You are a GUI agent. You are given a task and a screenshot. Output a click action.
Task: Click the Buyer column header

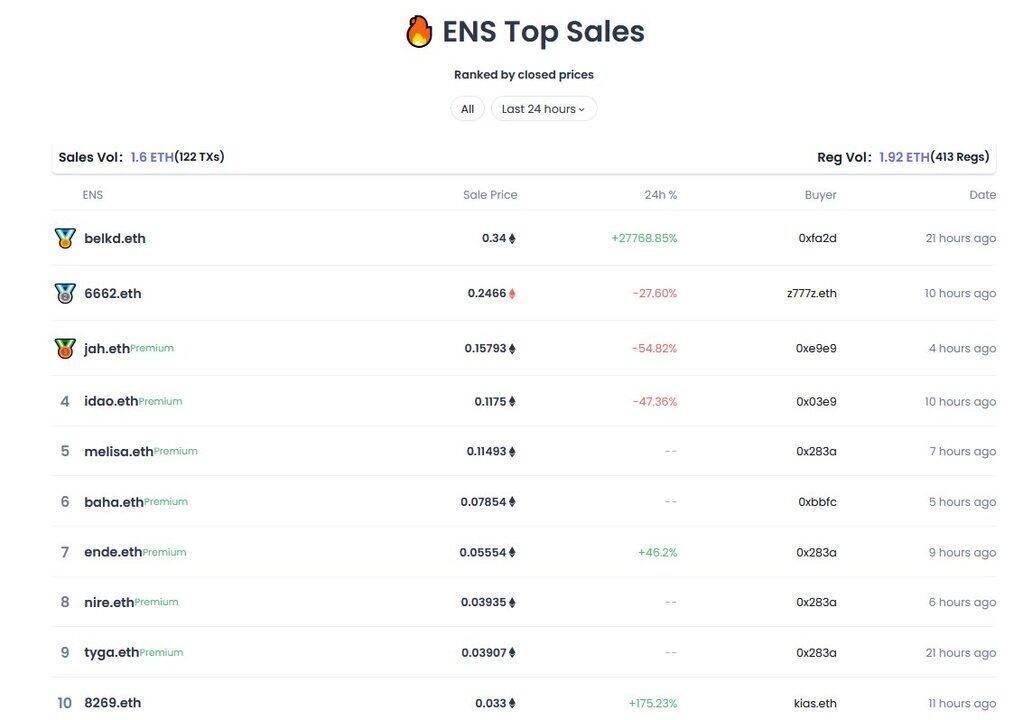pos(820,195)
